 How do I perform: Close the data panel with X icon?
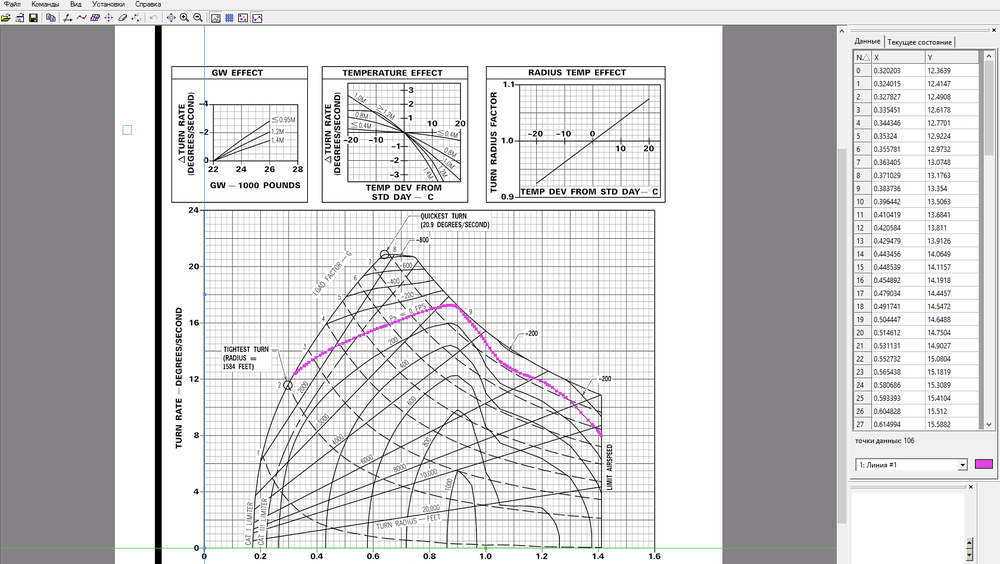pyautogui.click(x=994, y=30)
